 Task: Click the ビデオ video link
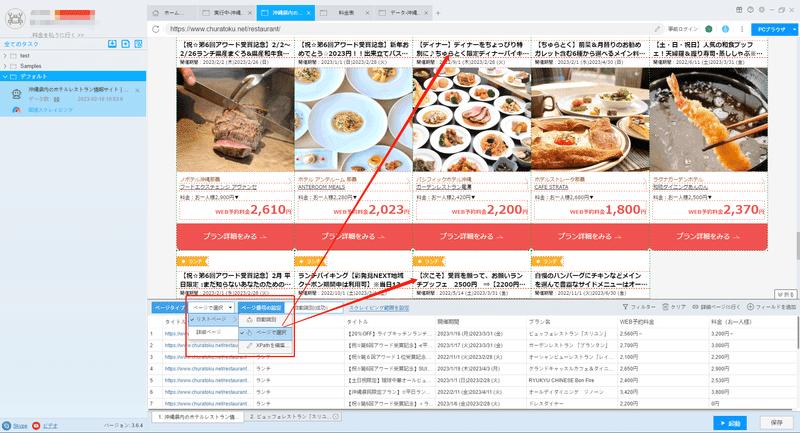50,426
